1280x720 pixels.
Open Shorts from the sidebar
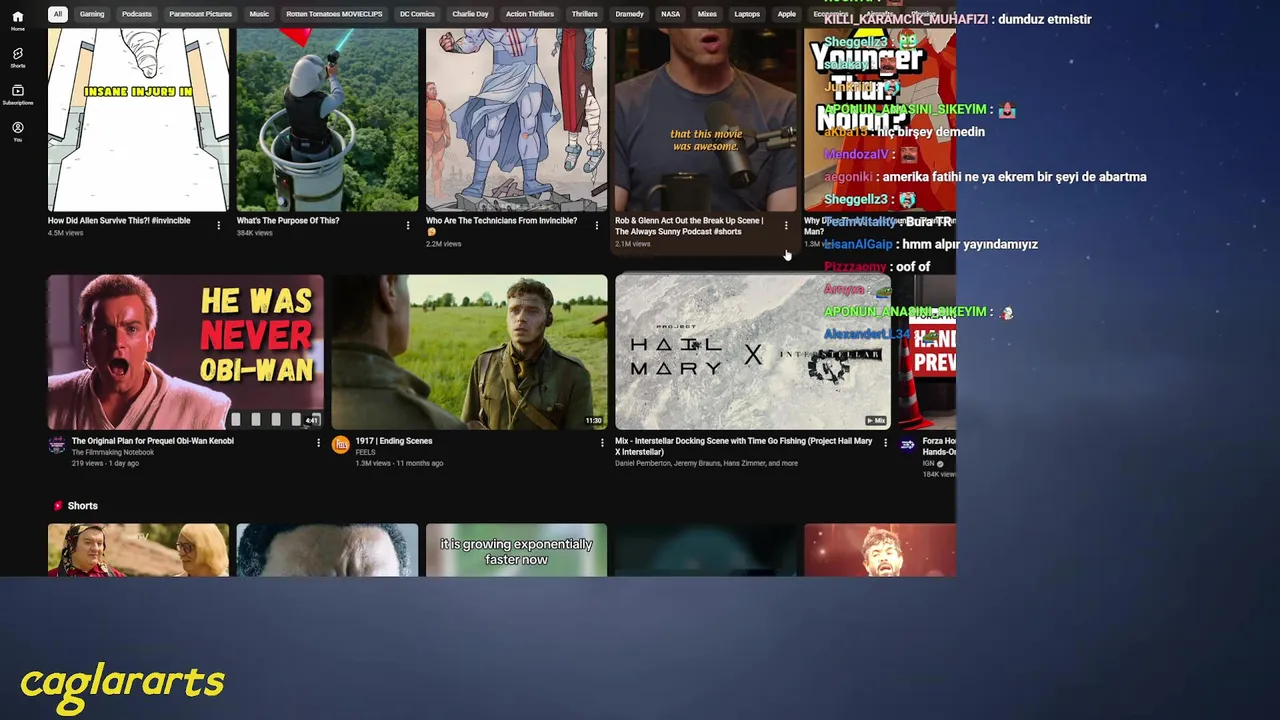[x=17, y=58]
